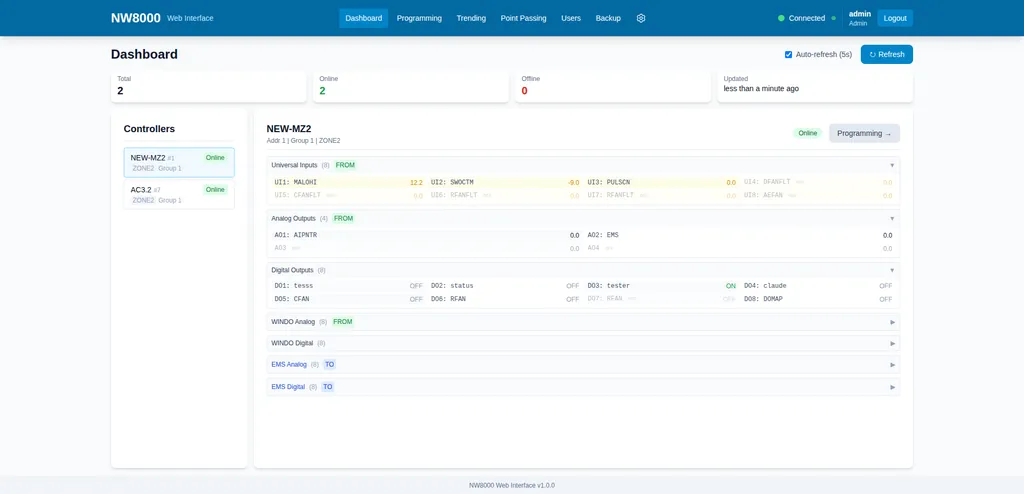Expand the WINDO Digital section arrow
1024x494 pixels.
click(892, 343)
